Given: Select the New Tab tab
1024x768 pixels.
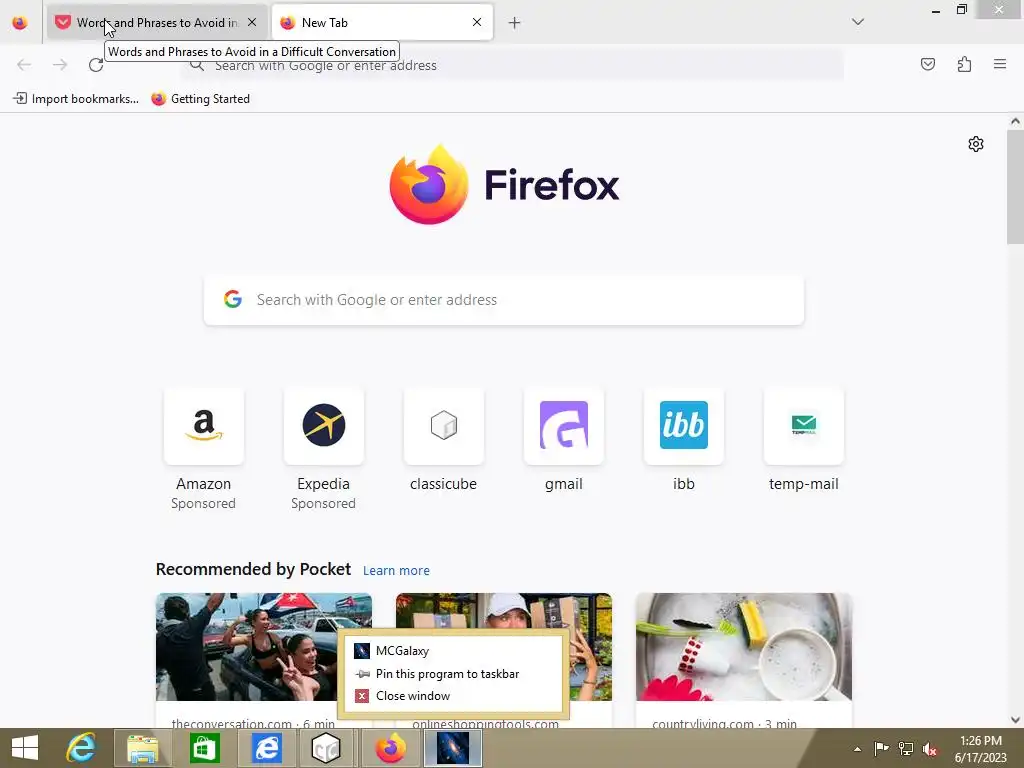Looking at the screenshot, I should (382, 23).
